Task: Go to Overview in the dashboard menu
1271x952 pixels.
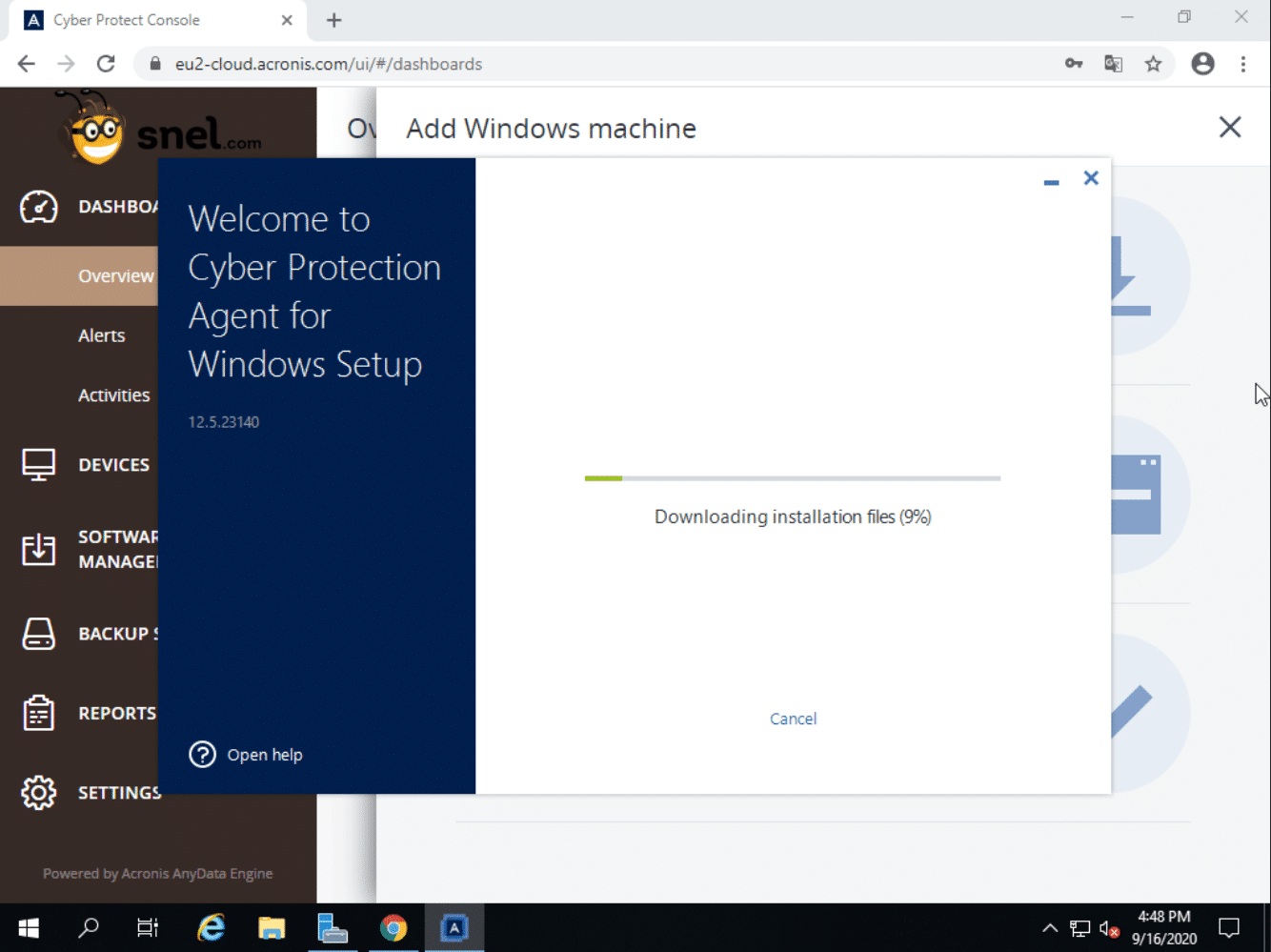Action: tap(115, 275)
